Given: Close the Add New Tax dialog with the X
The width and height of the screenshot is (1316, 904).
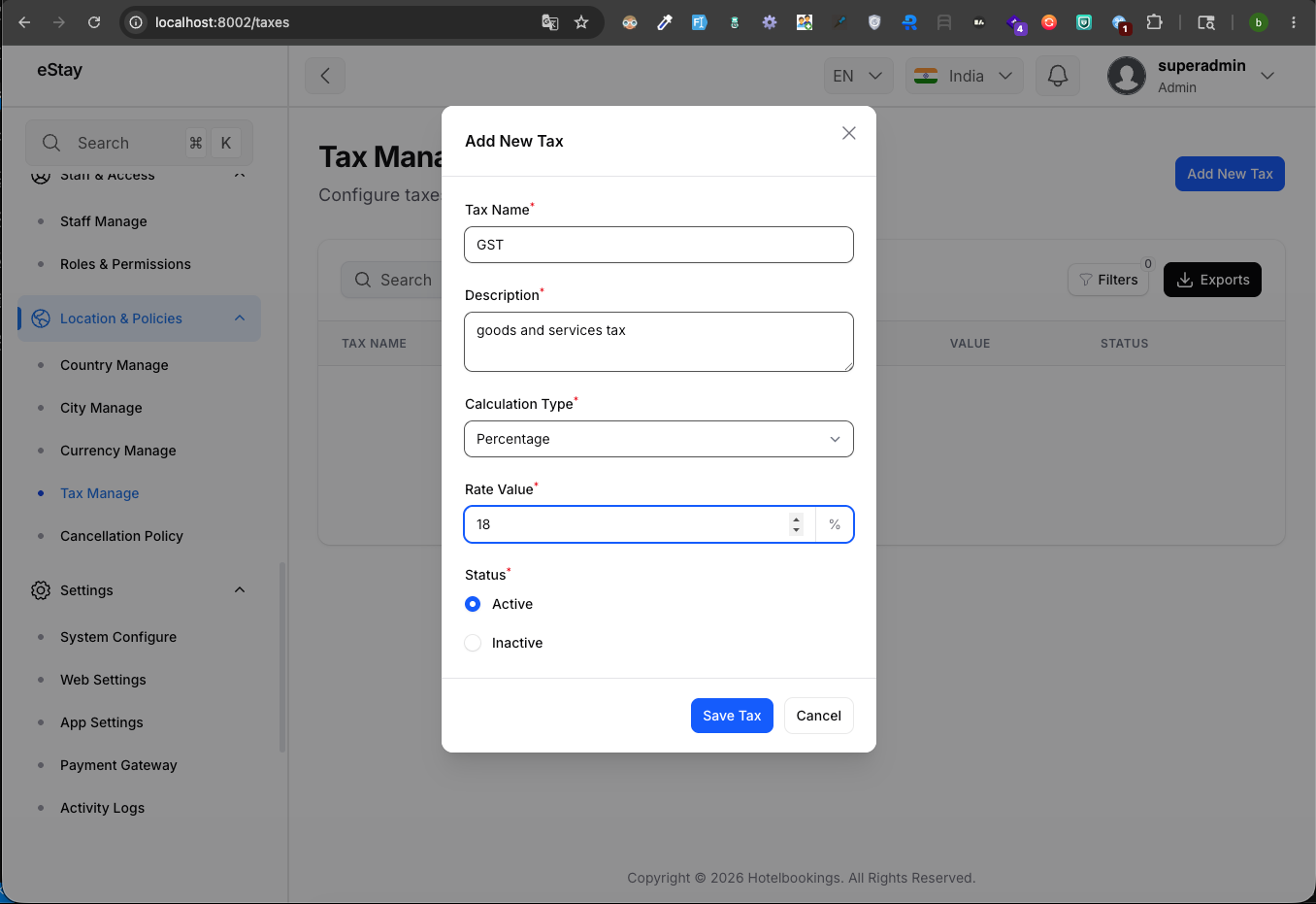Looking at the screenshot, I should [849, 133].
